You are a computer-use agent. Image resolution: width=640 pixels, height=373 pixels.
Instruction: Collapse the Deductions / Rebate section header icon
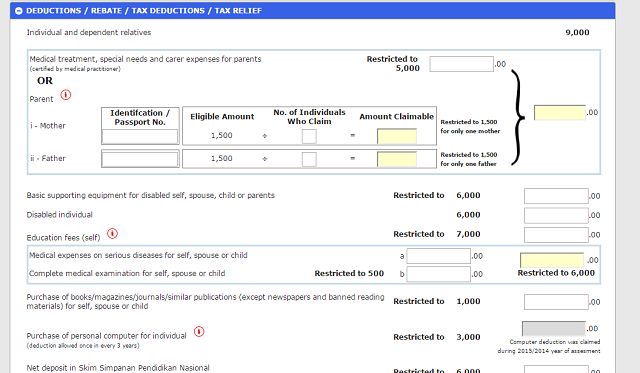18,11
